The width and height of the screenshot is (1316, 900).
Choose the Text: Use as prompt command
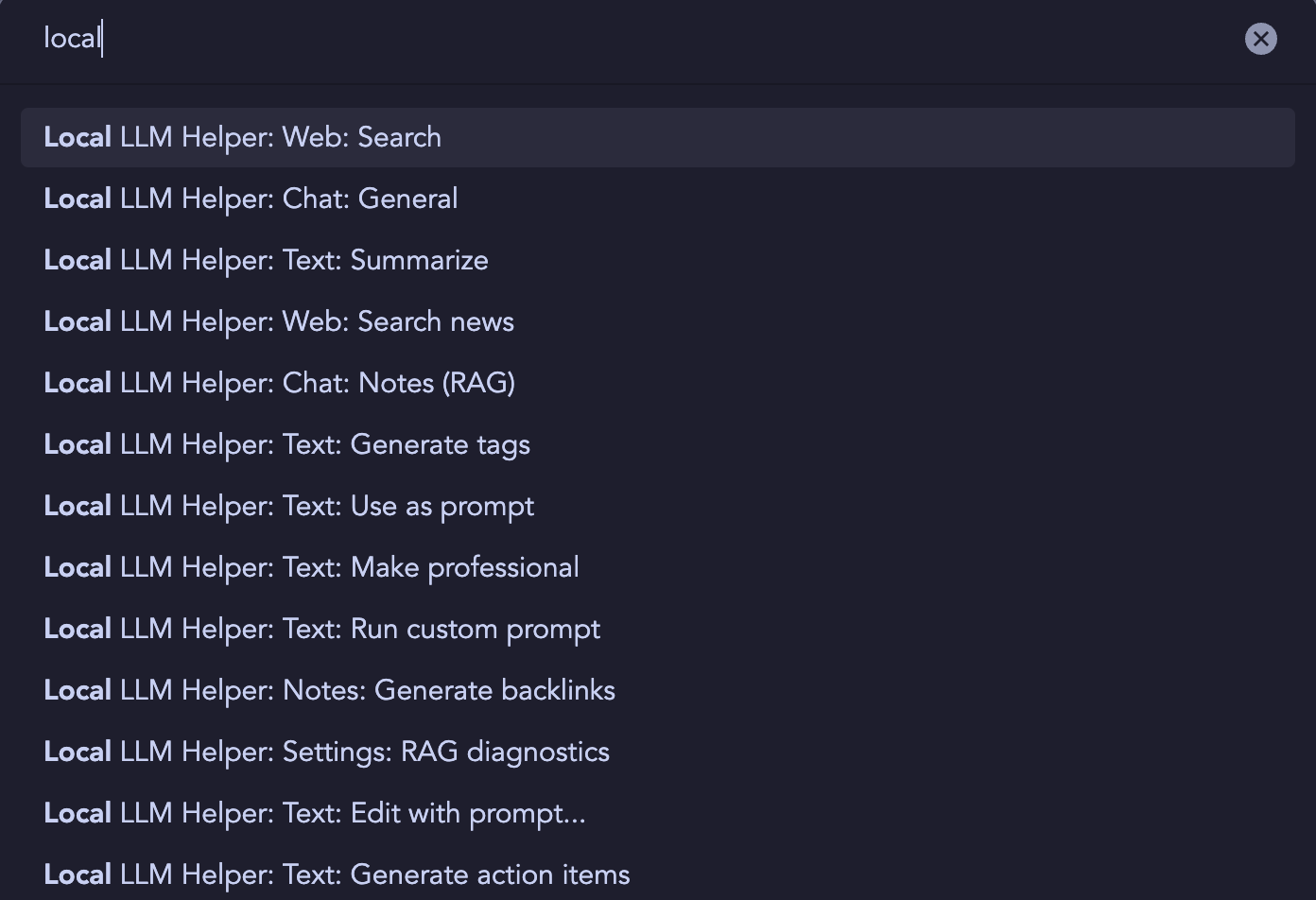[x=289, y=507]
